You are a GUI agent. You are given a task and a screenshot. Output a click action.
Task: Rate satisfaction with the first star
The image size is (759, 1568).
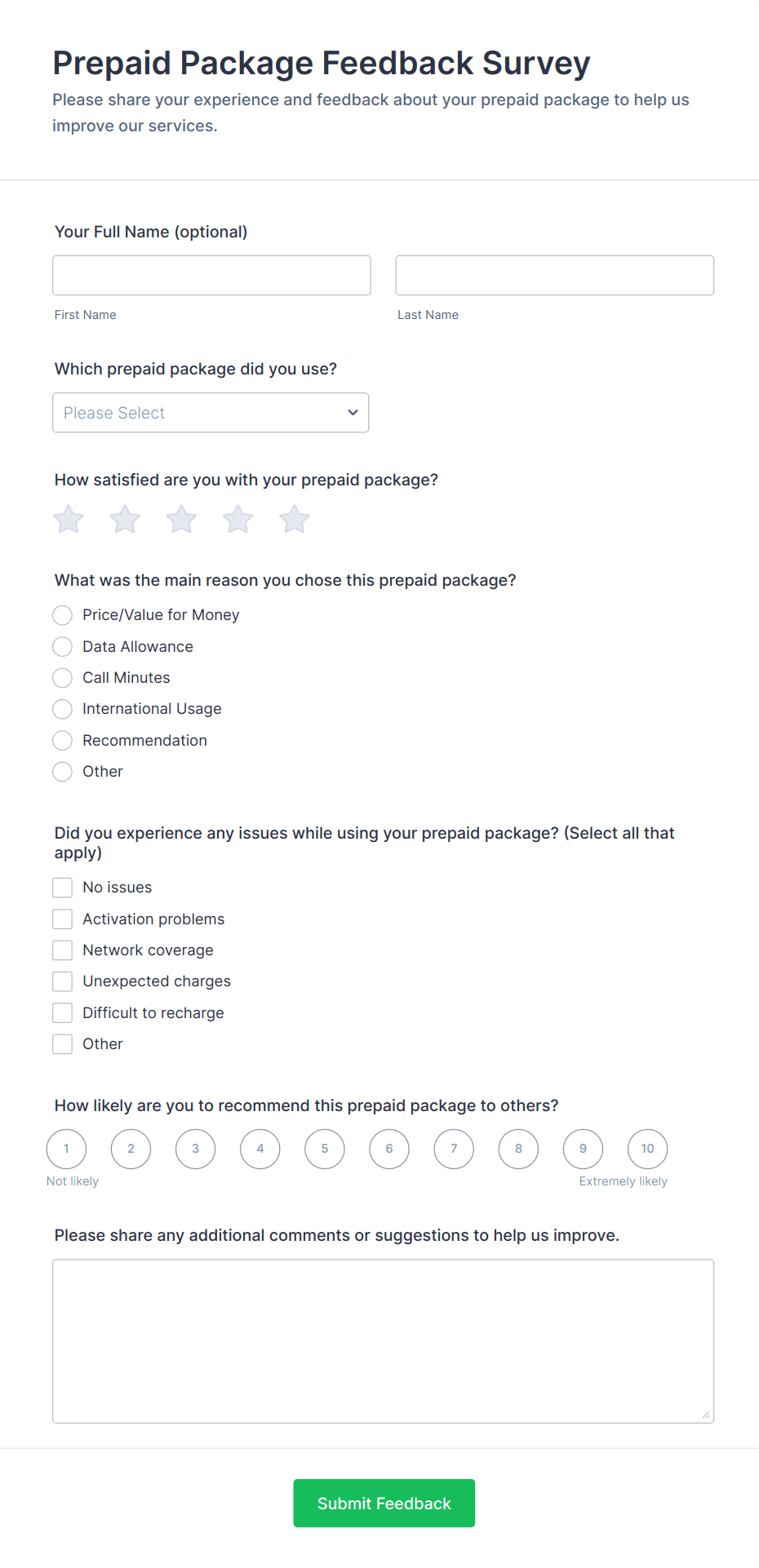pyautogui.click(x=69, y=519)
